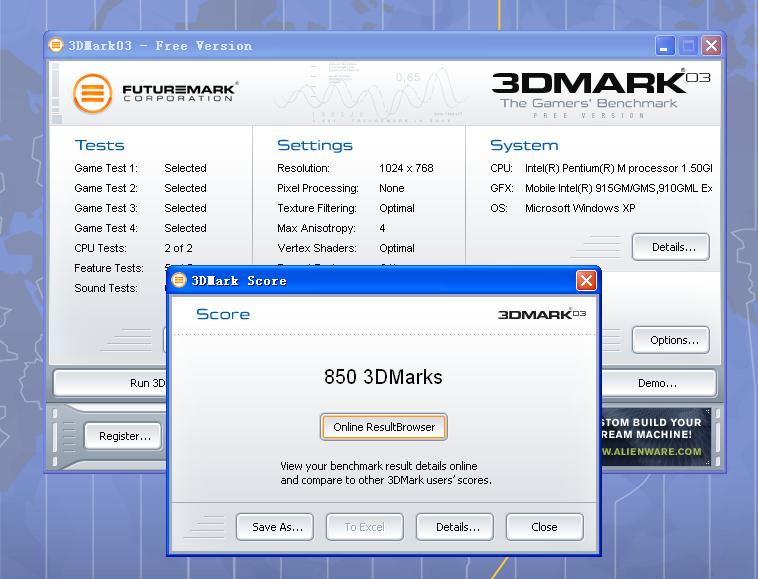Image resolution: width=758 pixels, height=579 pixels.
Task: Click the Register... button
Action: click(x=125, y=436)
